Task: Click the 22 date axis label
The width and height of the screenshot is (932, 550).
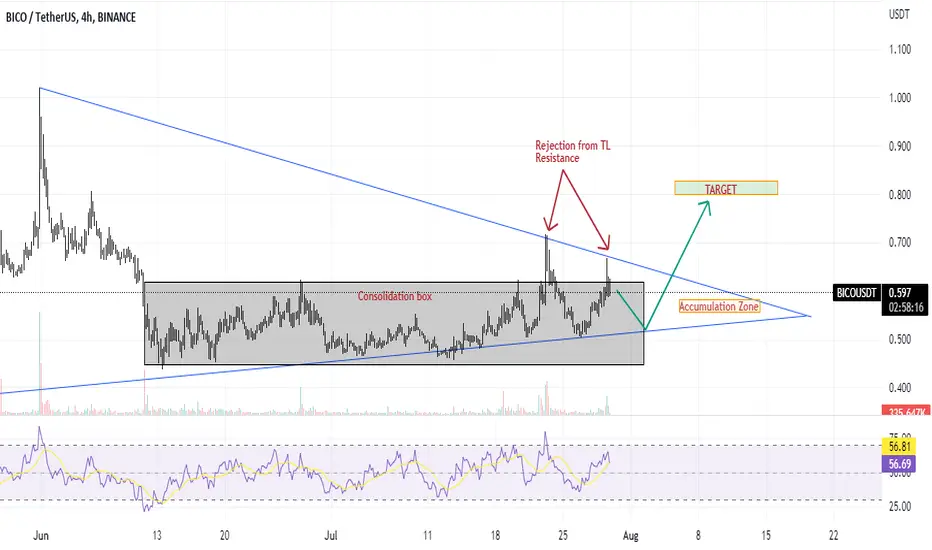Action: 834,536
